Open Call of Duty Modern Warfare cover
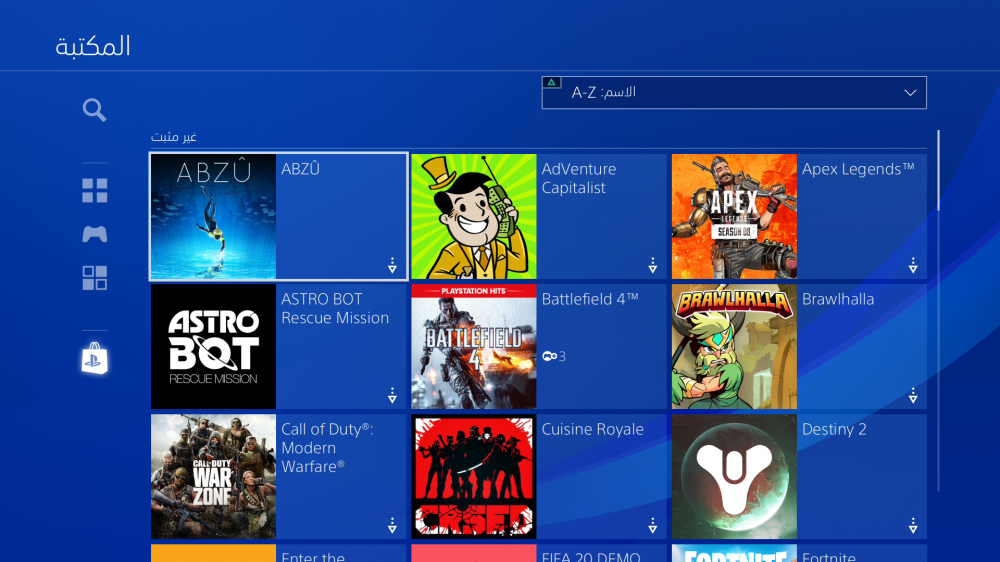The image size is (1000, 562). [x=213, y=476]
